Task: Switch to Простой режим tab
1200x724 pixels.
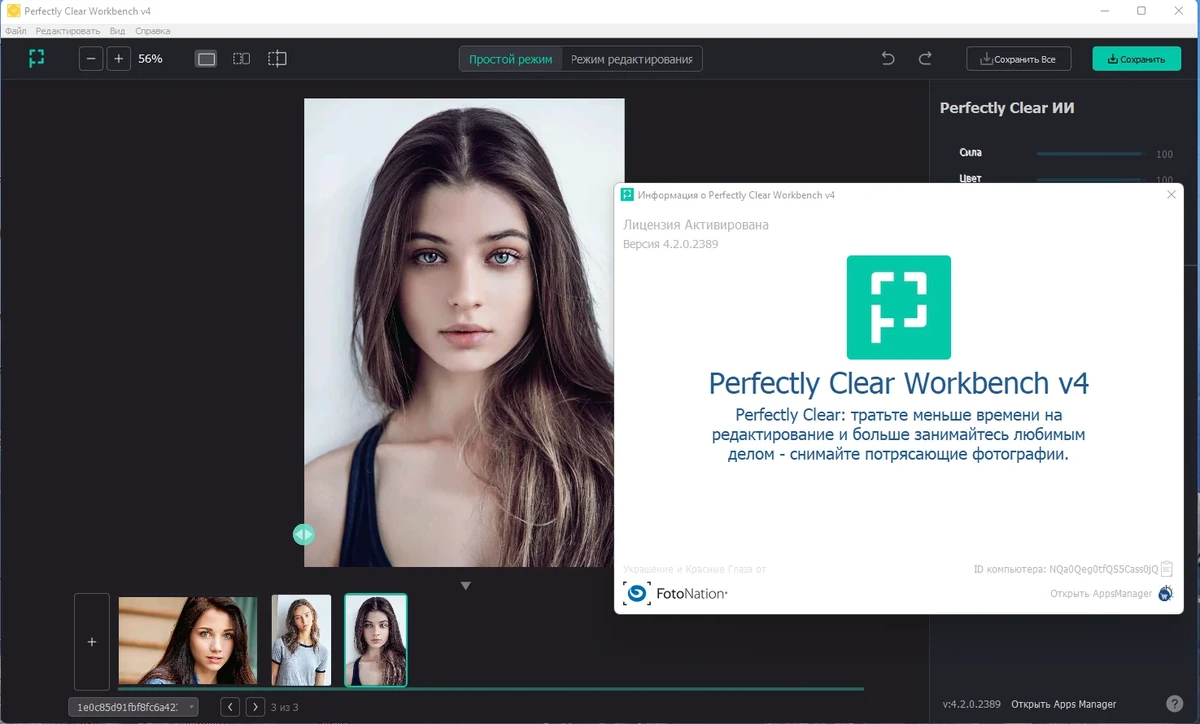Action: [x=510, y=59]
